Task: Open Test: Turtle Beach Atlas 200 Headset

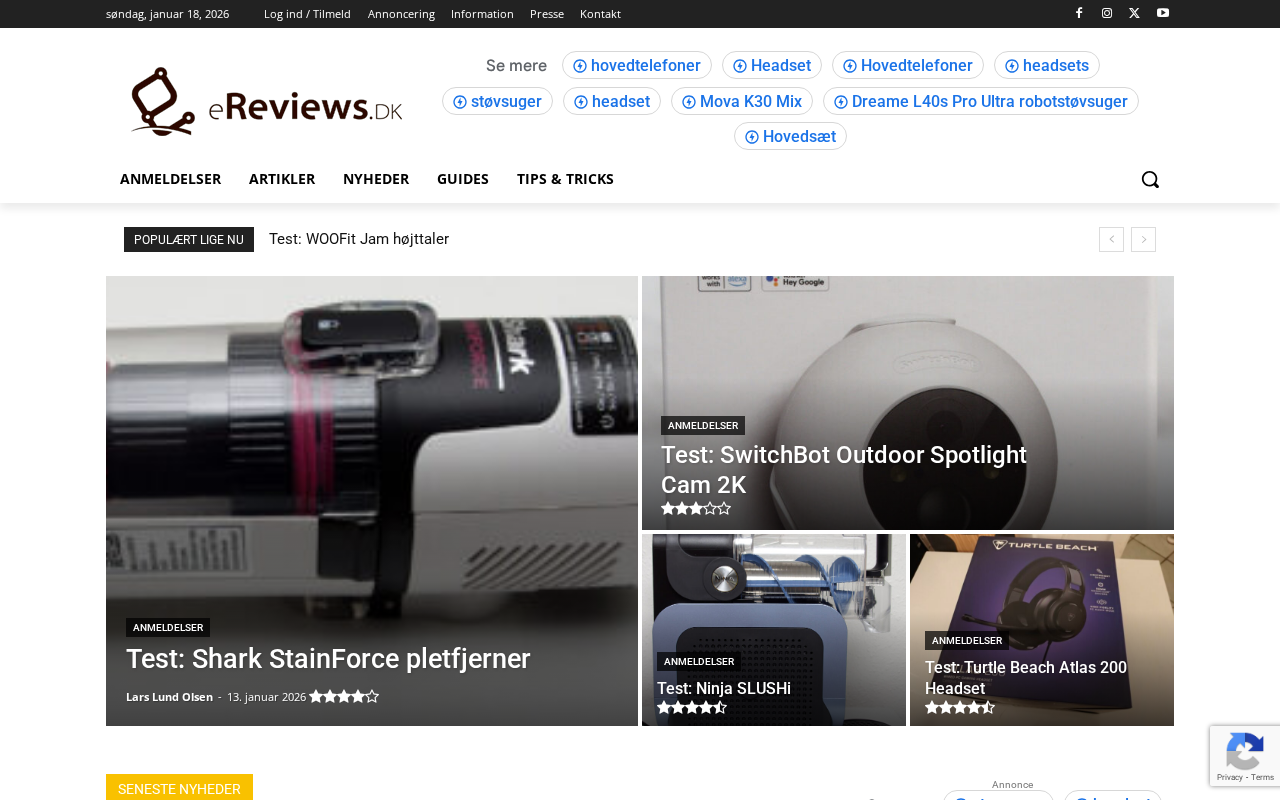Action: 1026,678
